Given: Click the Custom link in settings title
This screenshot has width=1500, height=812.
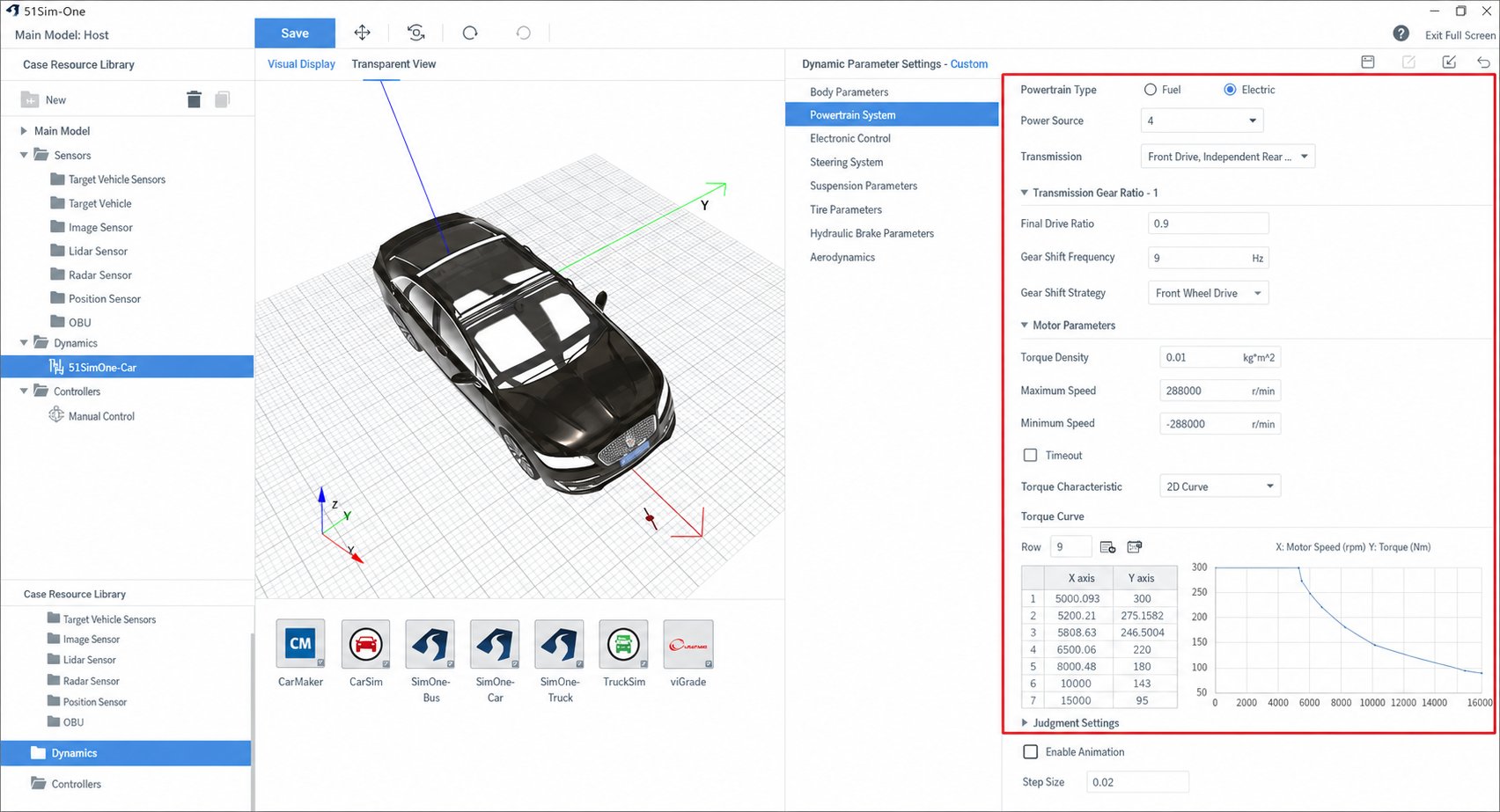Looking at the screenshot, I should coord(968,64).
